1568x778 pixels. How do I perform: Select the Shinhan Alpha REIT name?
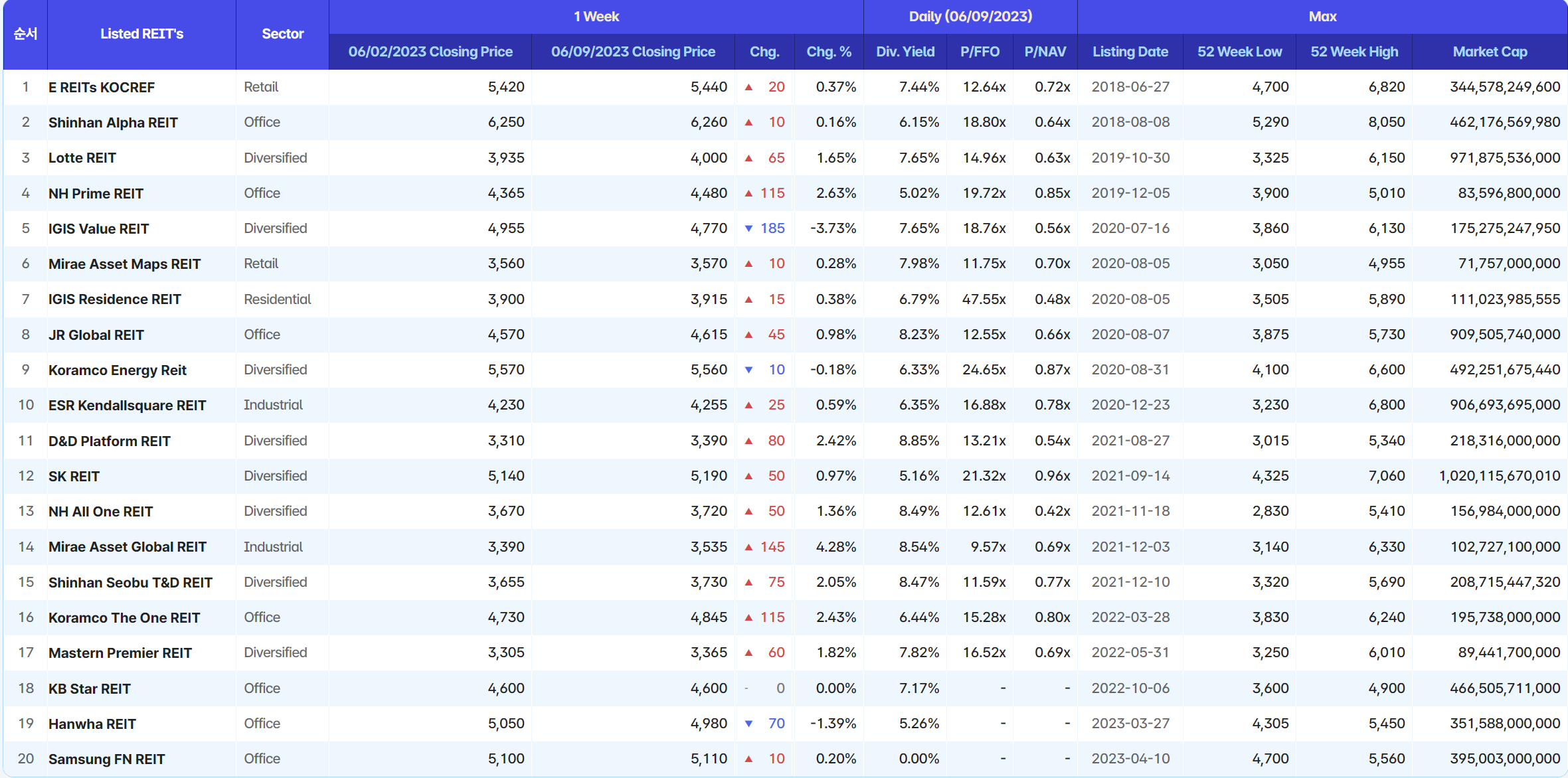[113, 123]
